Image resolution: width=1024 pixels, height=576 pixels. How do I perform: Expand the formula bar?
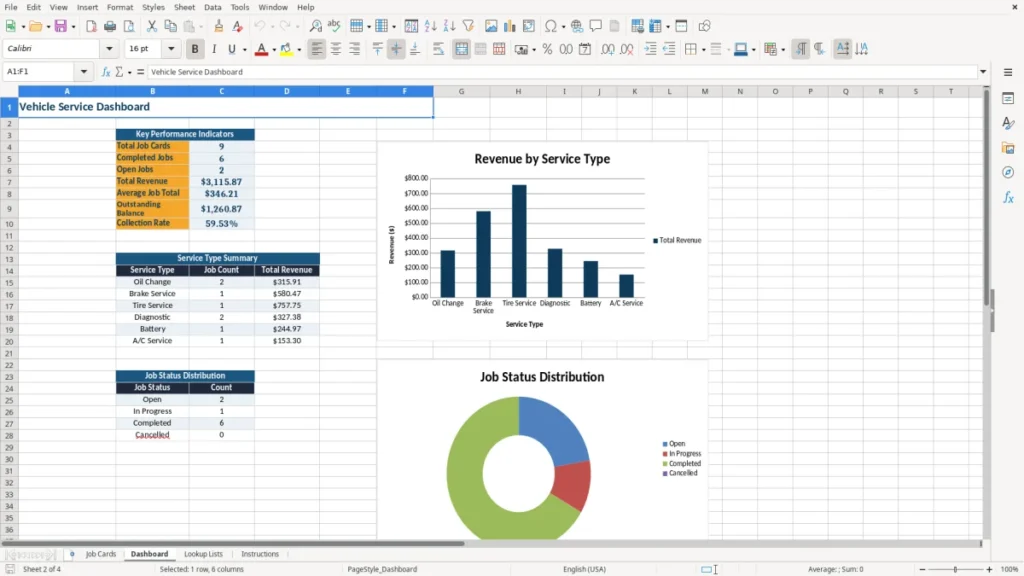coord(983,72)
